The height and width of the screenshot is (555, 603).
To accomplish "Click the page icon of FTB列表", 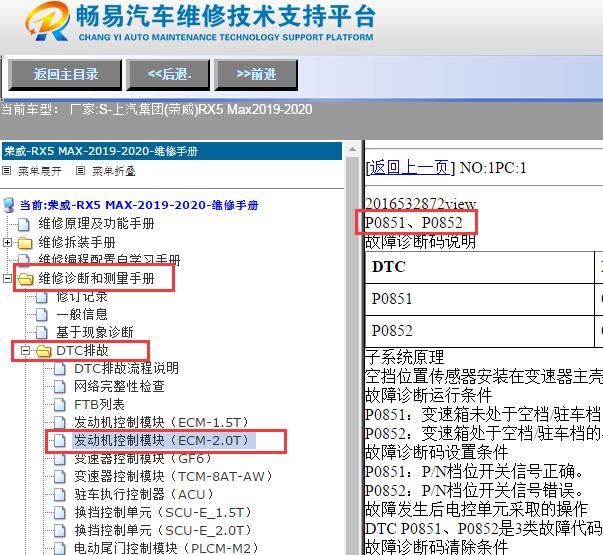I will 60,405.
